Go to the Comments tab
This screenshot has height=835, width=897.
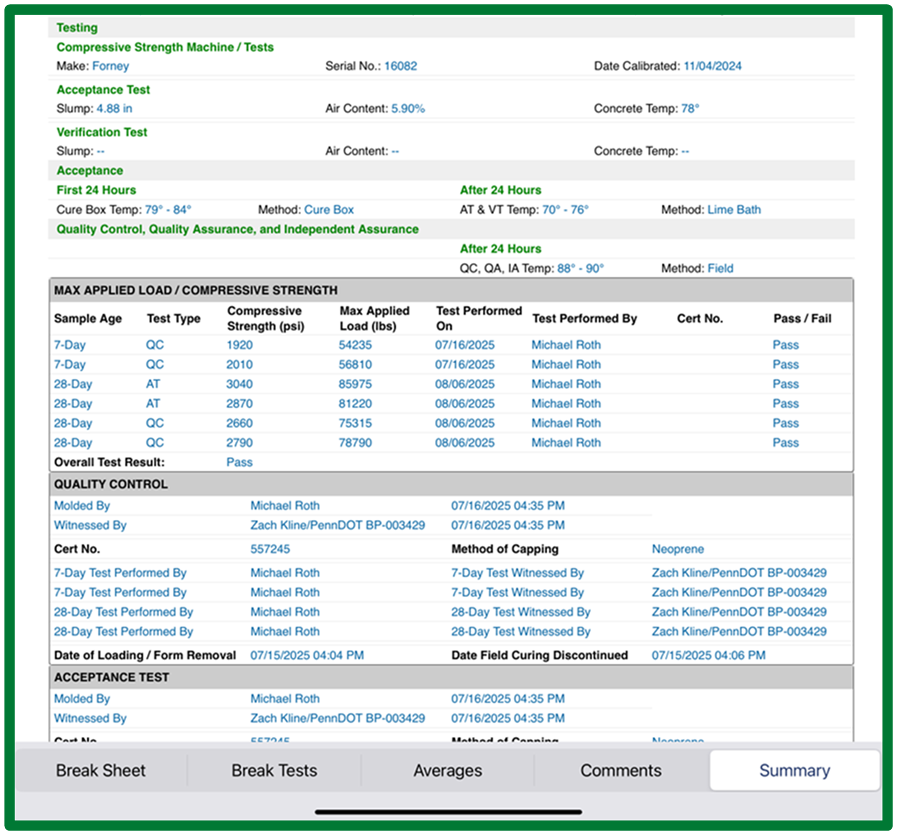621,770
